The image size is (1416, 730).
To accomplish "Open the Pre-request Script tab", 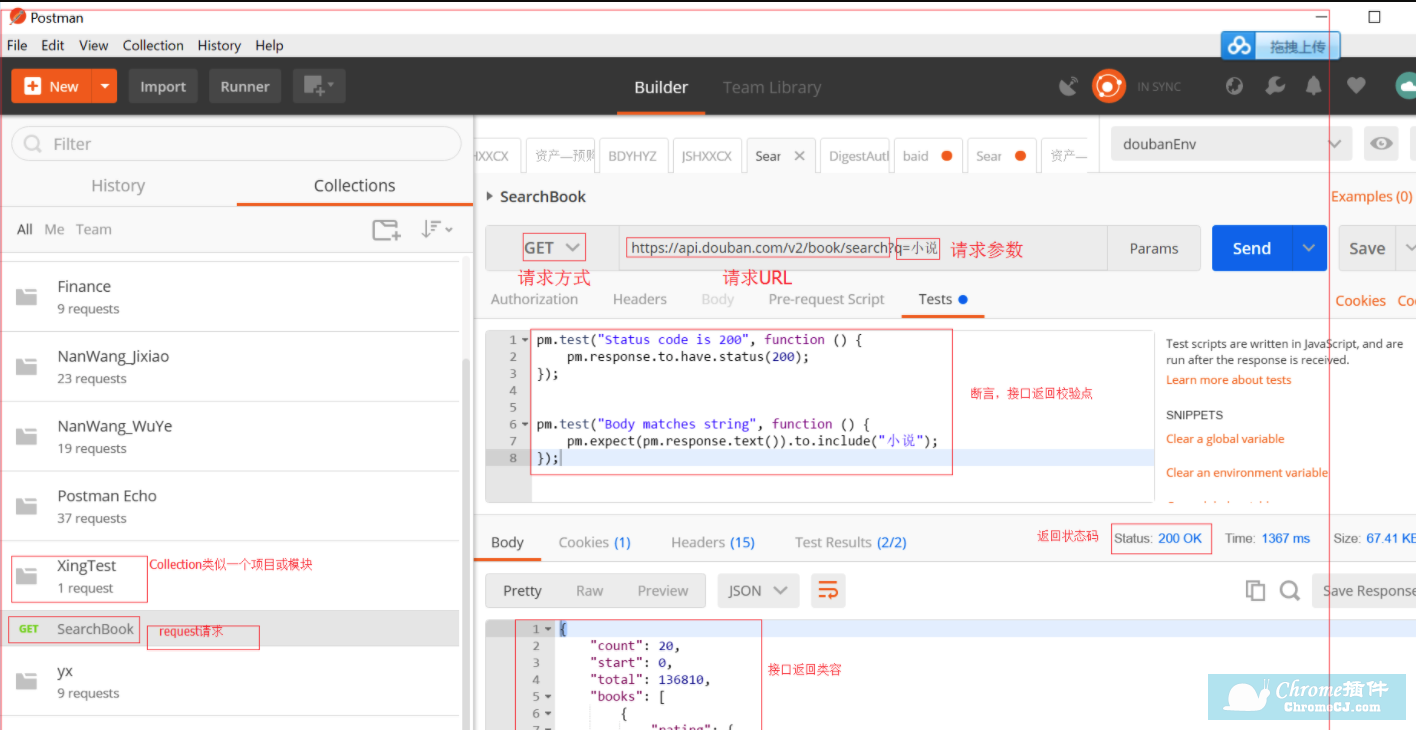I will click(x=826, y=299).
